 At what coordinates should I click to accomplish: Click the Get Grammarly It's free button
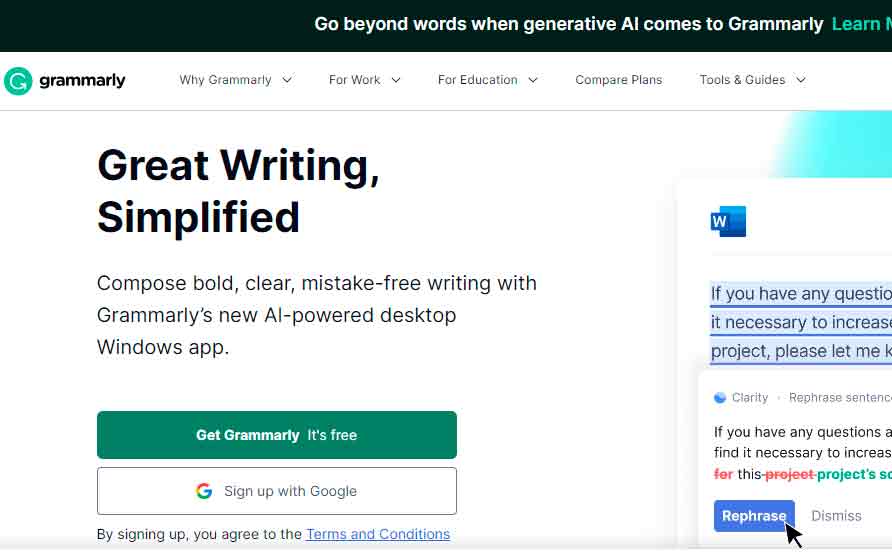pyautogui.click(x=276, y=435)
